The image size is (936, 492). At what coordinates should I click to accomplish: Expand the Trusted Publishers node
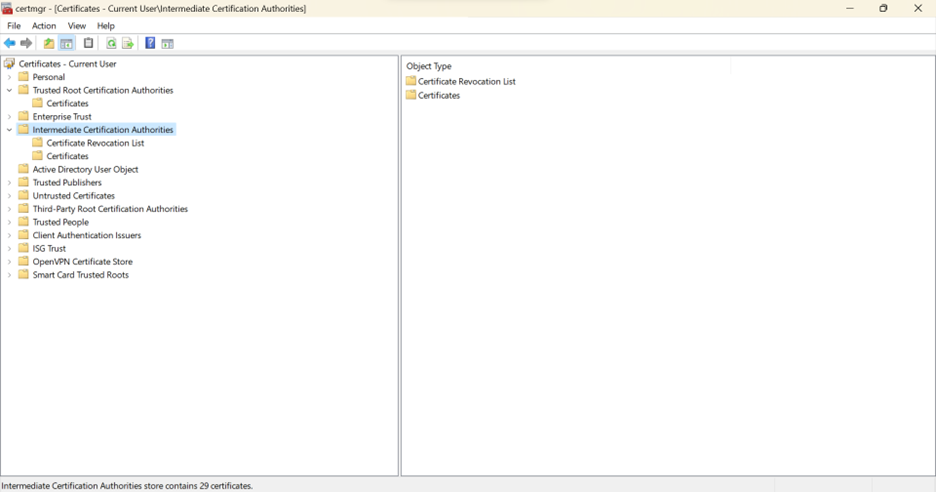click(x=9, y=182)
